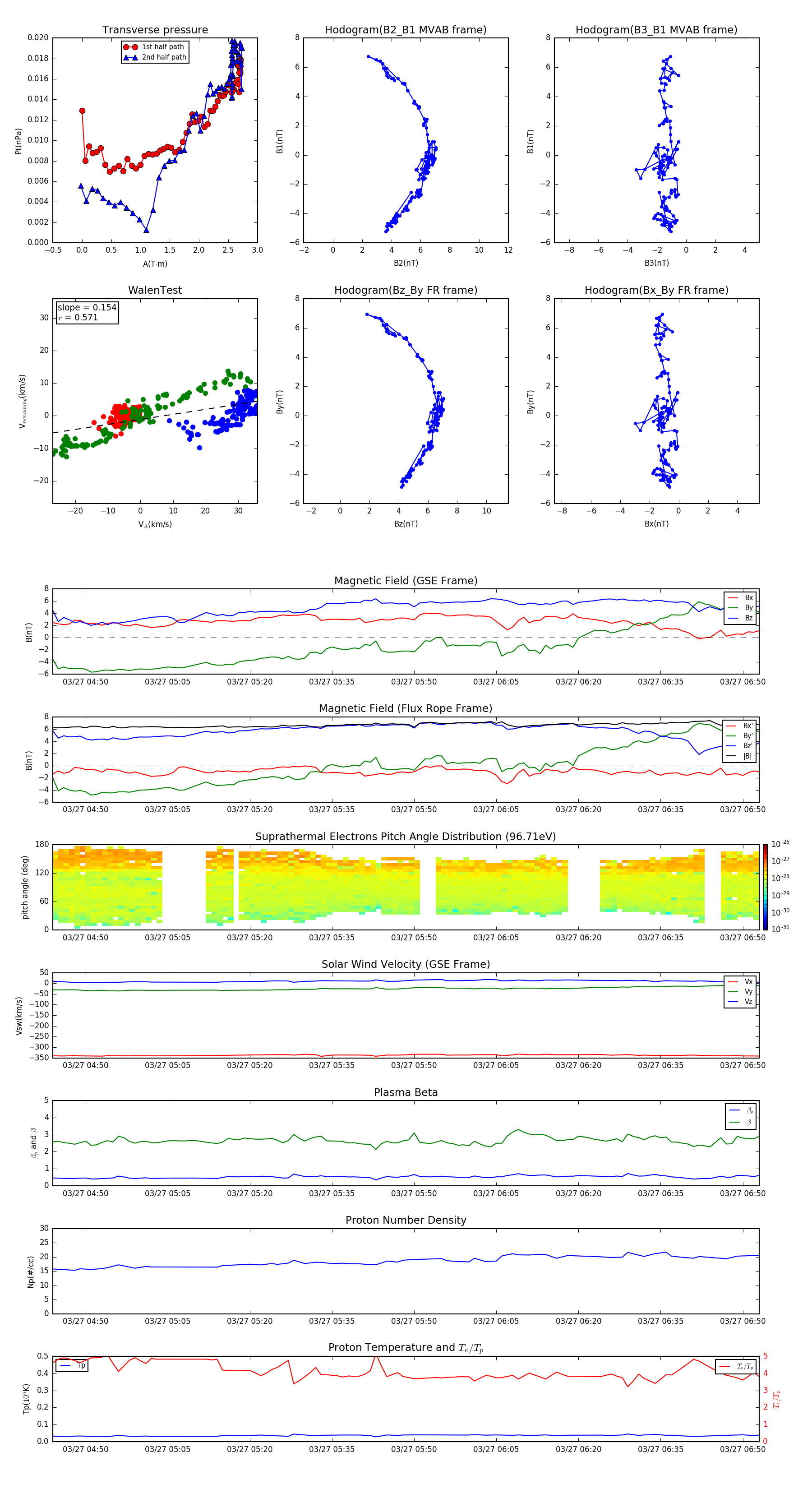
Task: Click the dashed regression line in WalenTest plot
Action: [155, 417]
